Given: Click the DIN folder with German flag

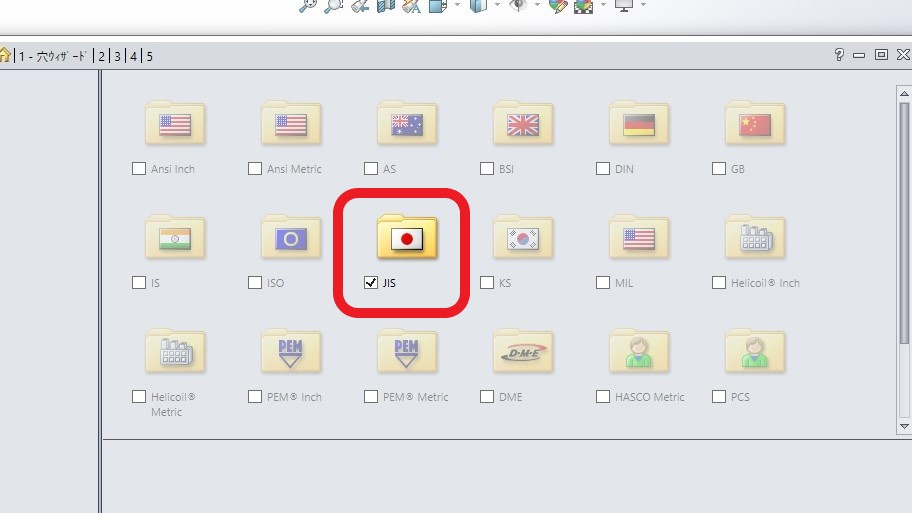Looking at the screenshot, I should pos(639,123).
